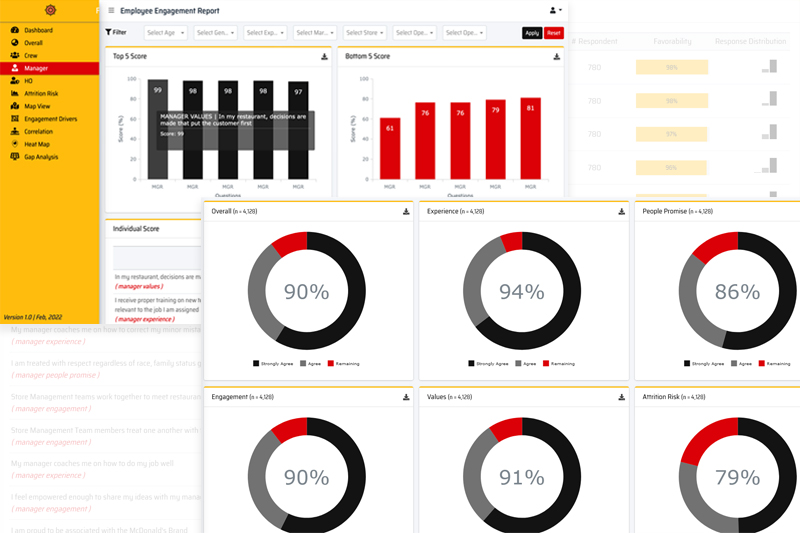Open the first Select Ope.. dropdown
800x533 pixels.
pos(414,33)
